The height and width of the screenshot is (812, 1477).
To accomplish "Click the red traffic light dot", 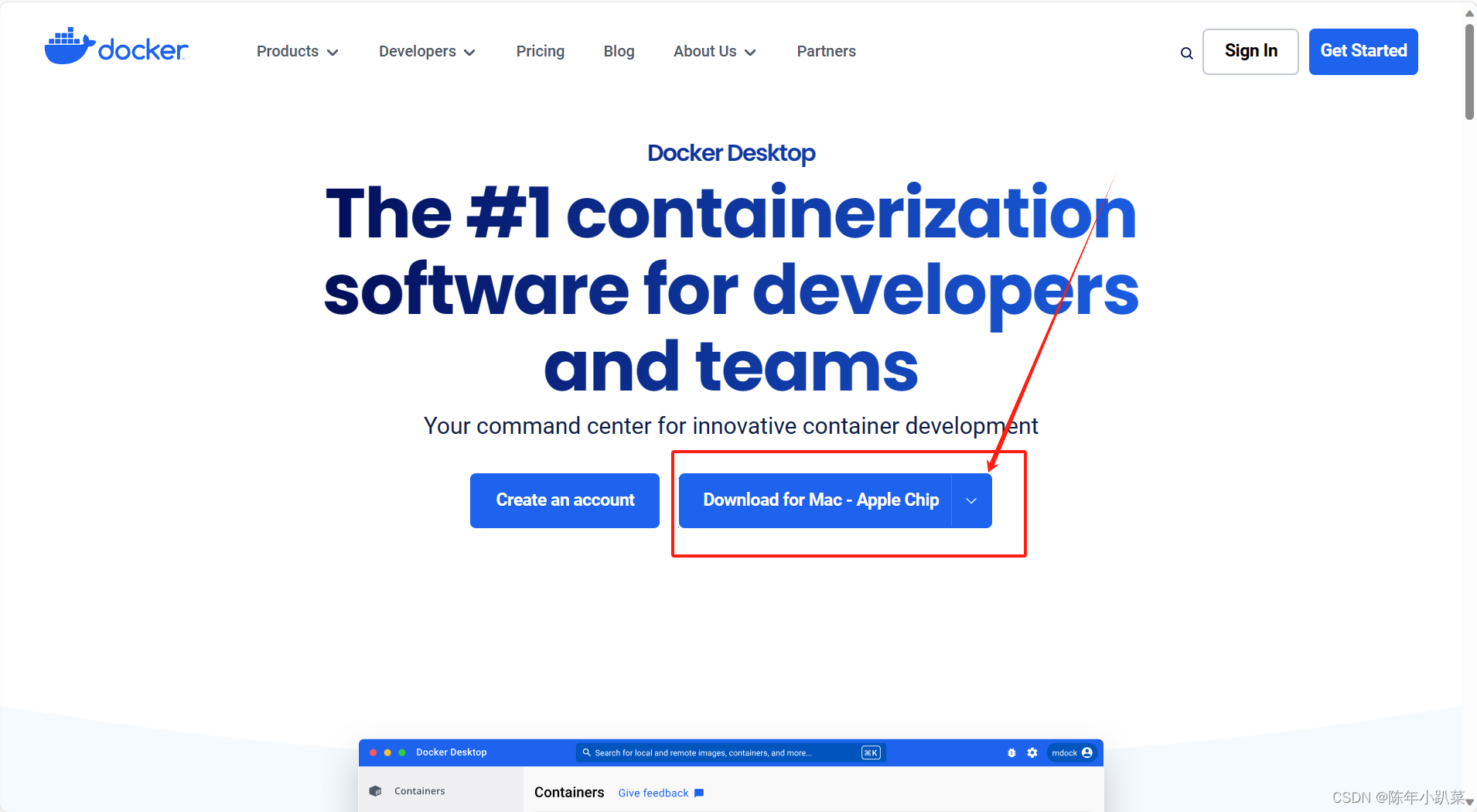I will pos(373,752).
